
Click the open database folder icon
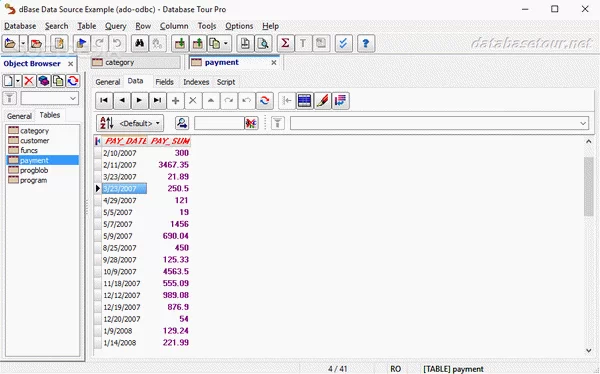(10, 43)
